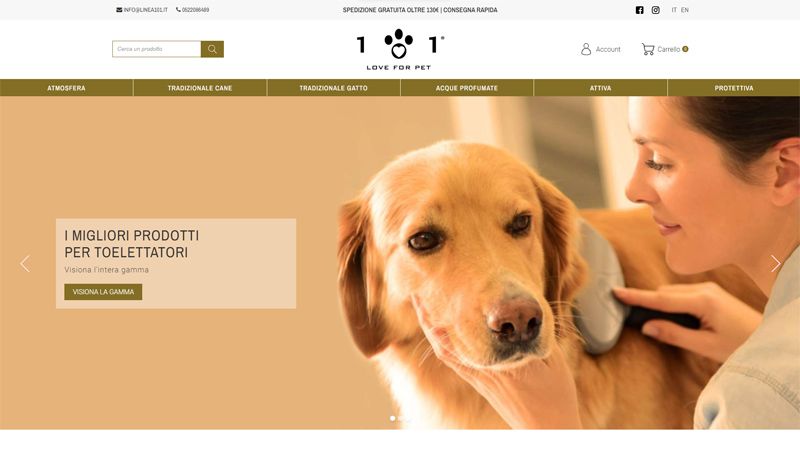Viewport: 800px width, 450px height.
Task: Switch language to IT
Action: [674, 10]
